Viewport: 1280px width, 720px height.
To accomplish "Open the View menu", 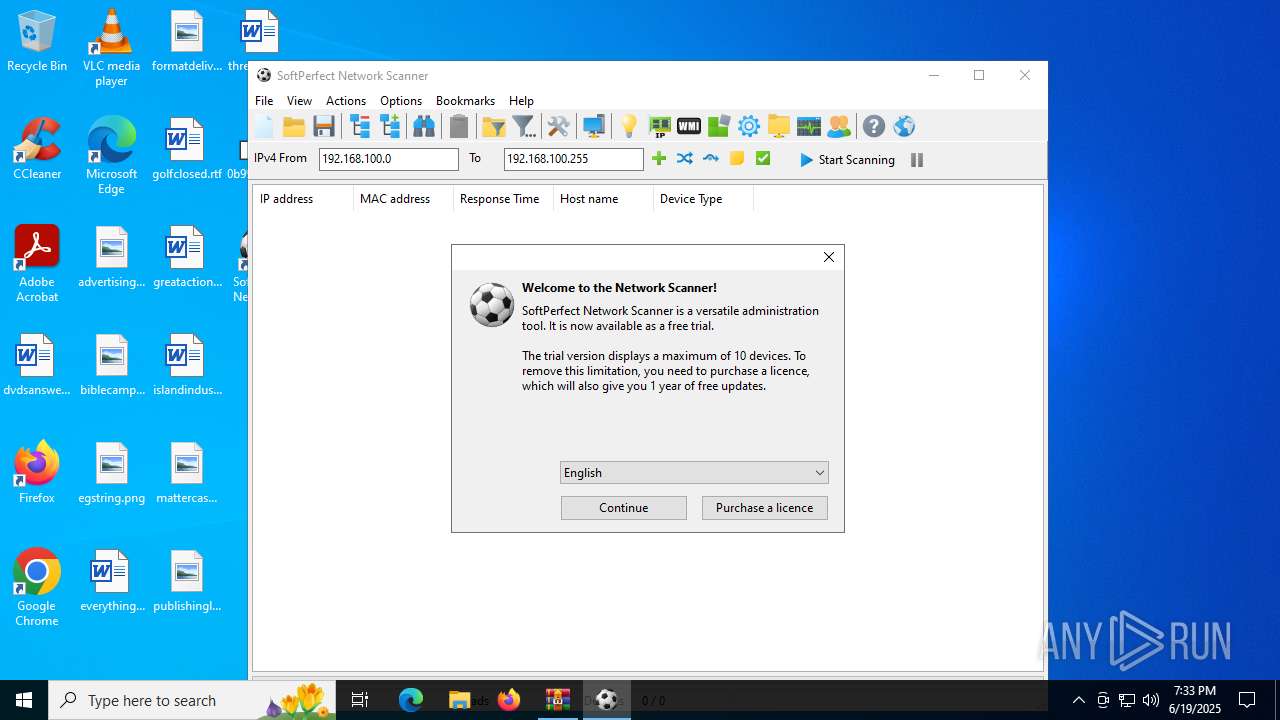I will pos(299,101).
